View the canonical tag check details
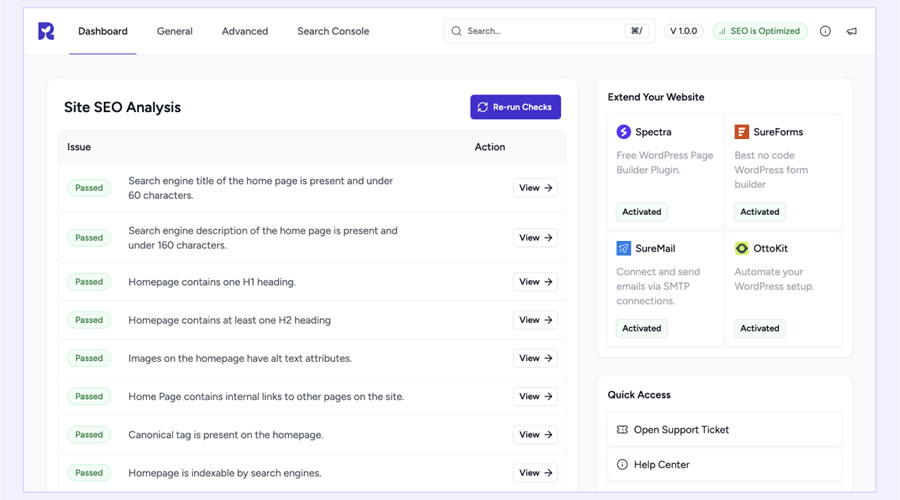This screenshot has height=500, width=900. pyautogui.click(x=535, y=435)
